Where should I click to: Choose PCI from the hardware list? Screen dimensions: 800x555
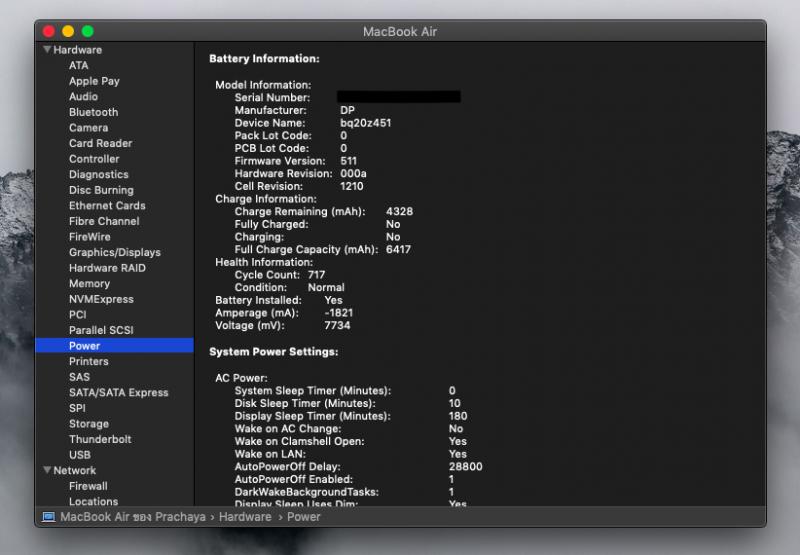78,315
